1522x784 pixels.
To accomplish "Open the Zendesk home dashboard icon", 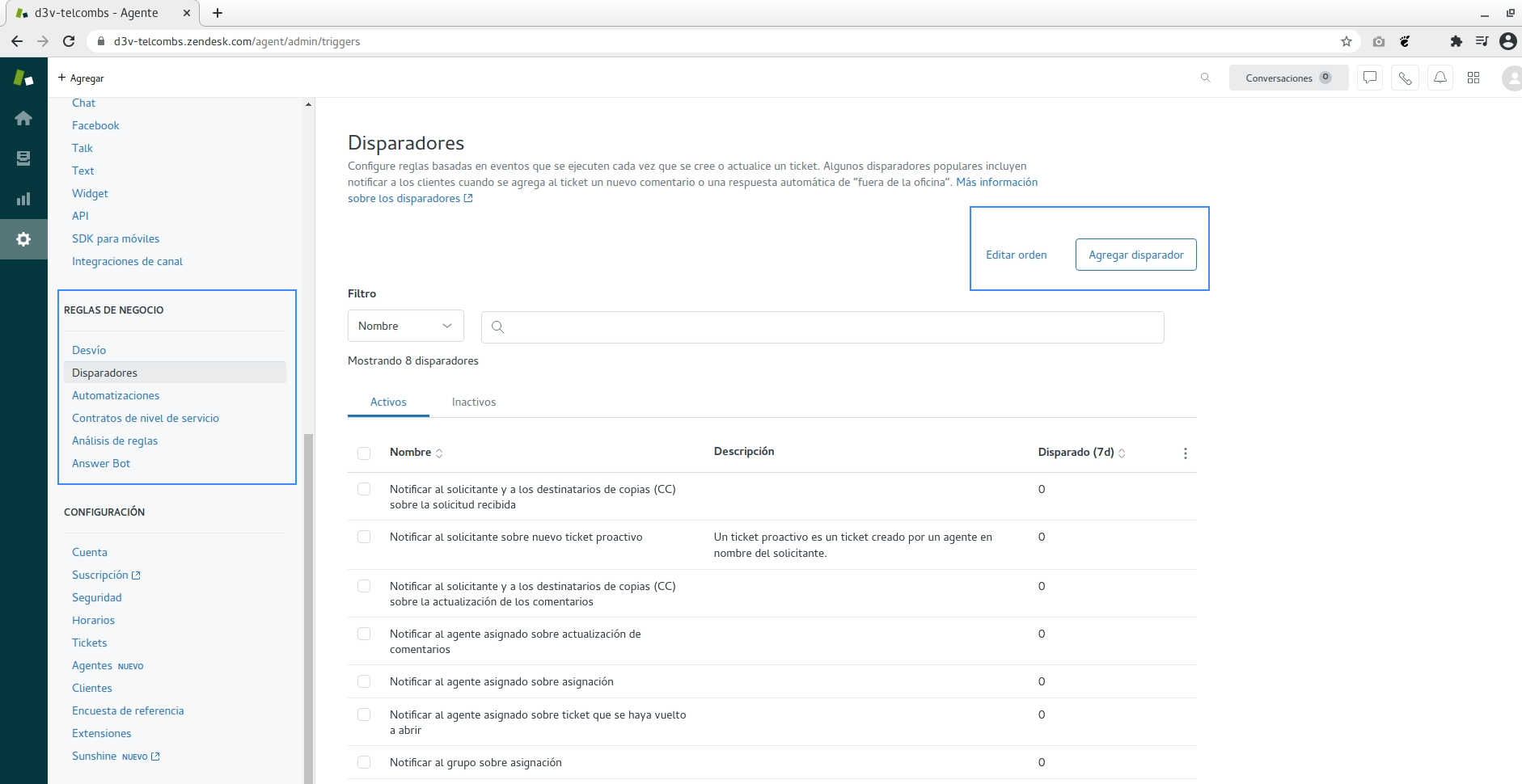I will 23,118.
